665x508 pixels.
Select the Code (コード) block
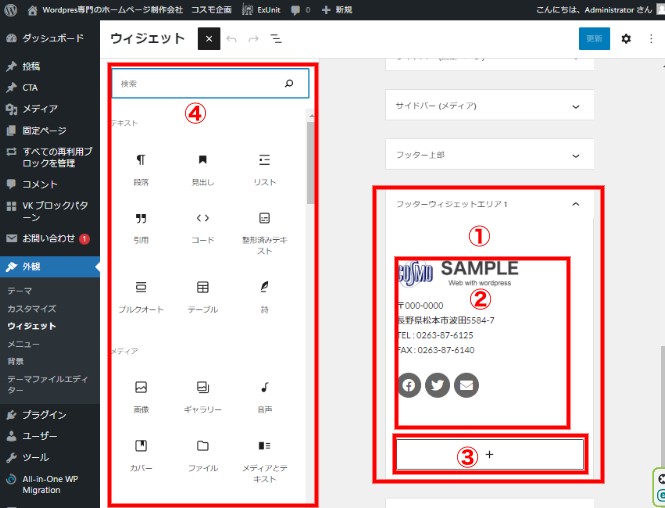click(x=202, y=225)
